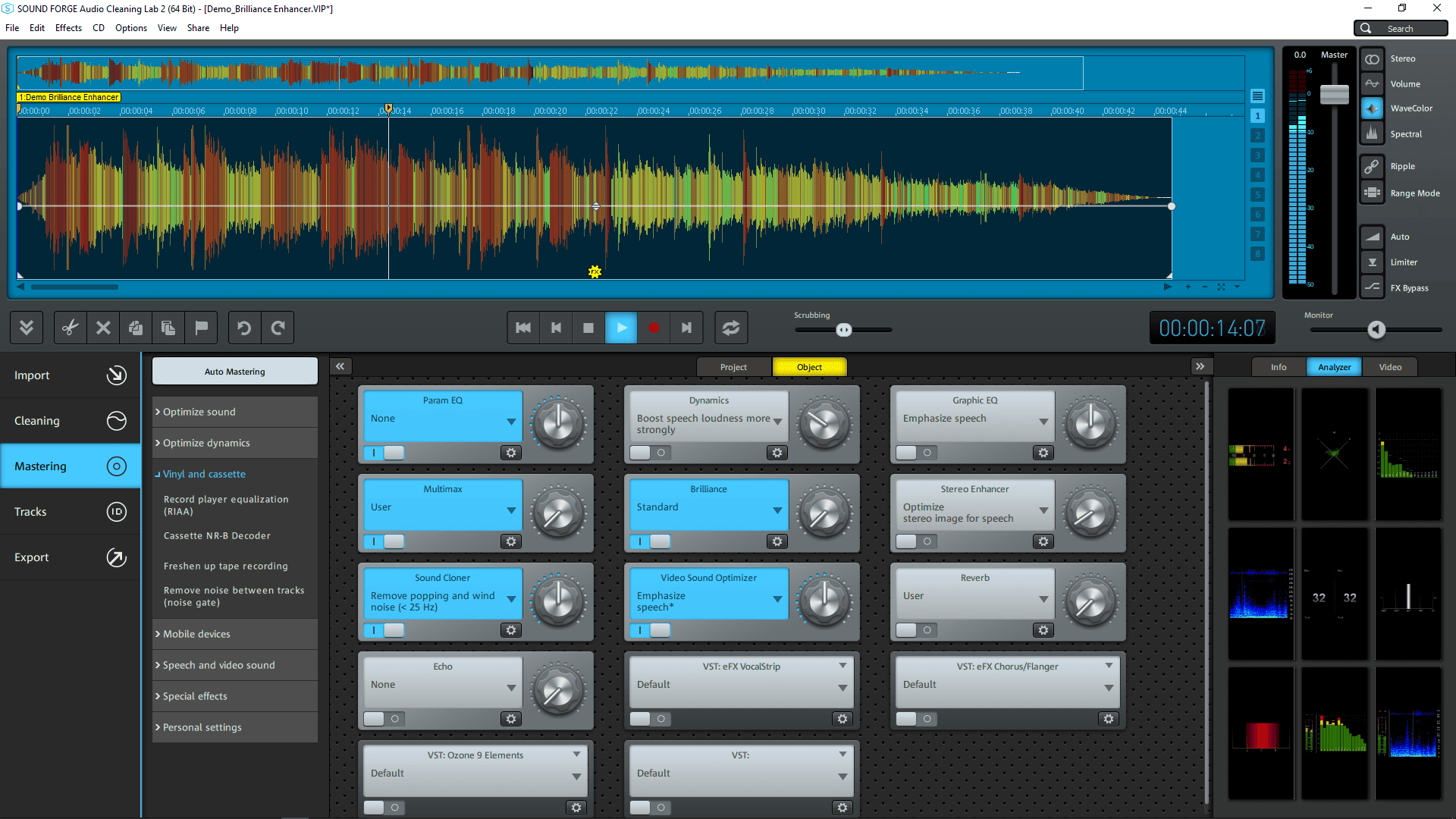1456x819 pixels.
Task: Click the Play button
Action: 621,328
